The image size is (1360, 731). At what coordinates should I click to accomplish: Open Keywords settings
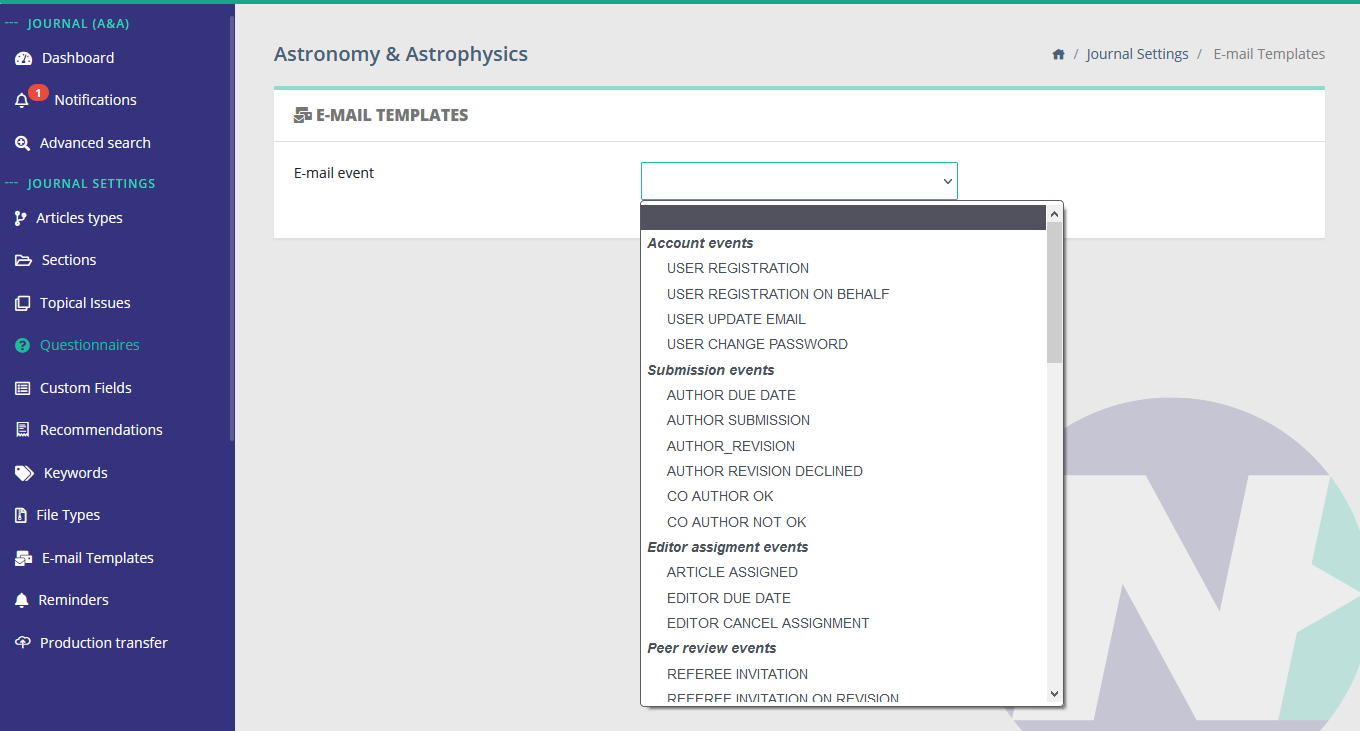[x=76, y=473]
